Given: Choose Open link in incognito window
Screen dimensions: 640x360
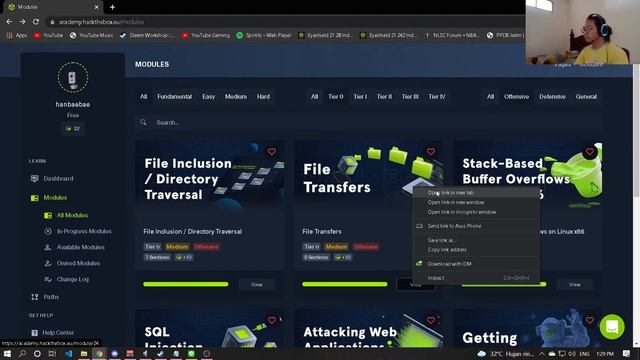Looking at the screenshot, I should click(476, 212).
